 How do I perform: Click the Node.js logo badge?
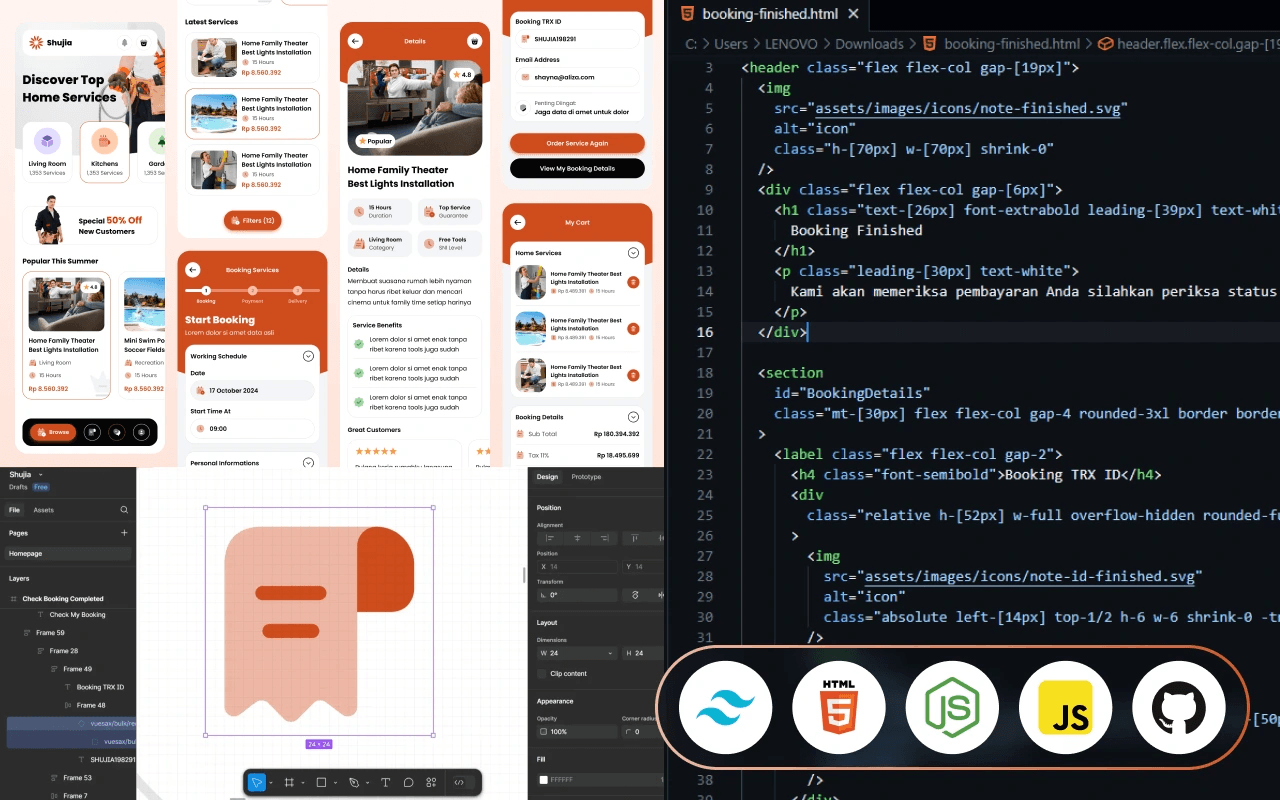952,708
